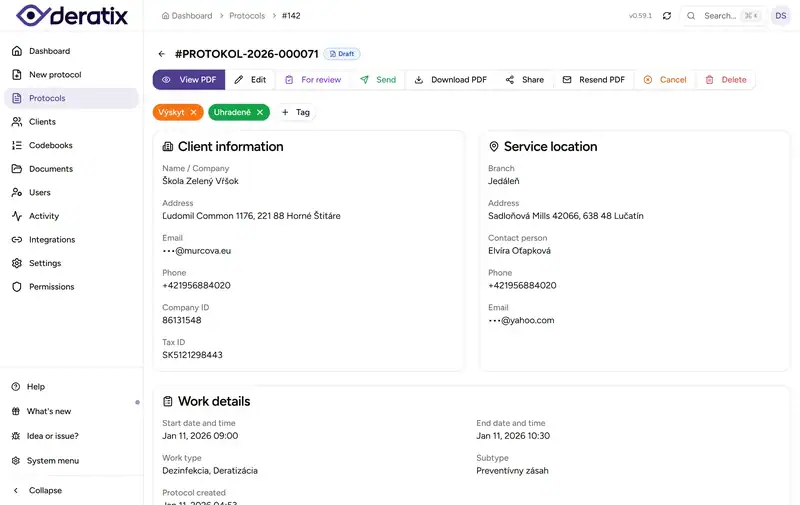Click the Work details clipboard icon

[167, 401]
